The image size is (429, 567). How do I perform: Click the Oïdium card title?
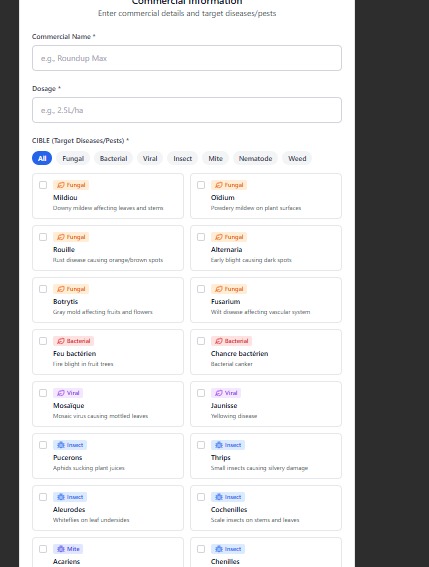222,197
